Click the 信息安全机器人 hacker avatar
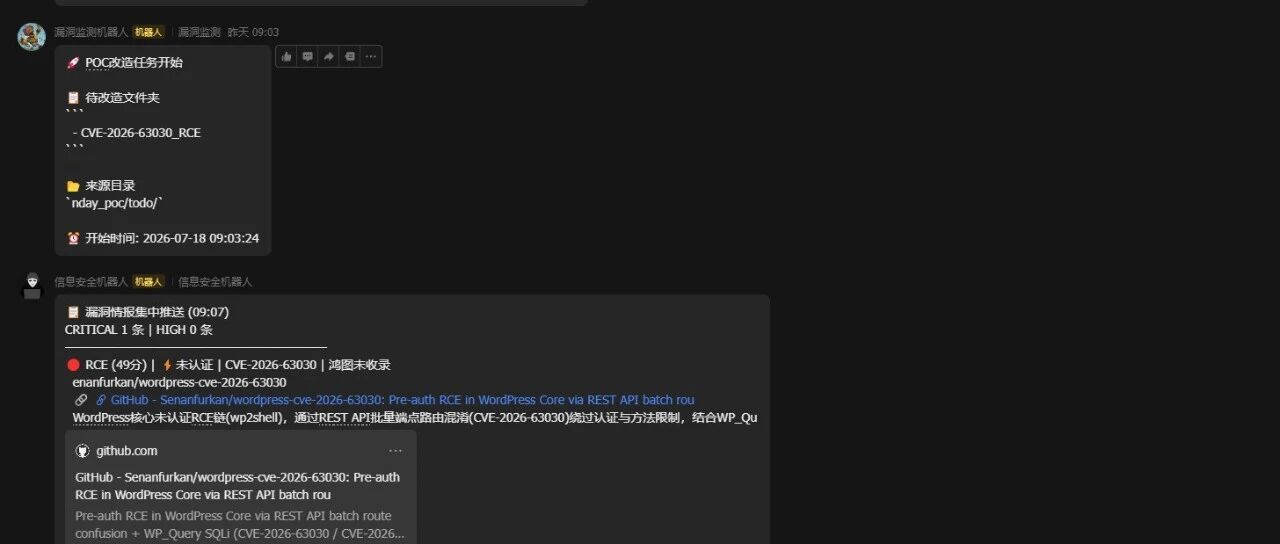 (x=32, y=286)
